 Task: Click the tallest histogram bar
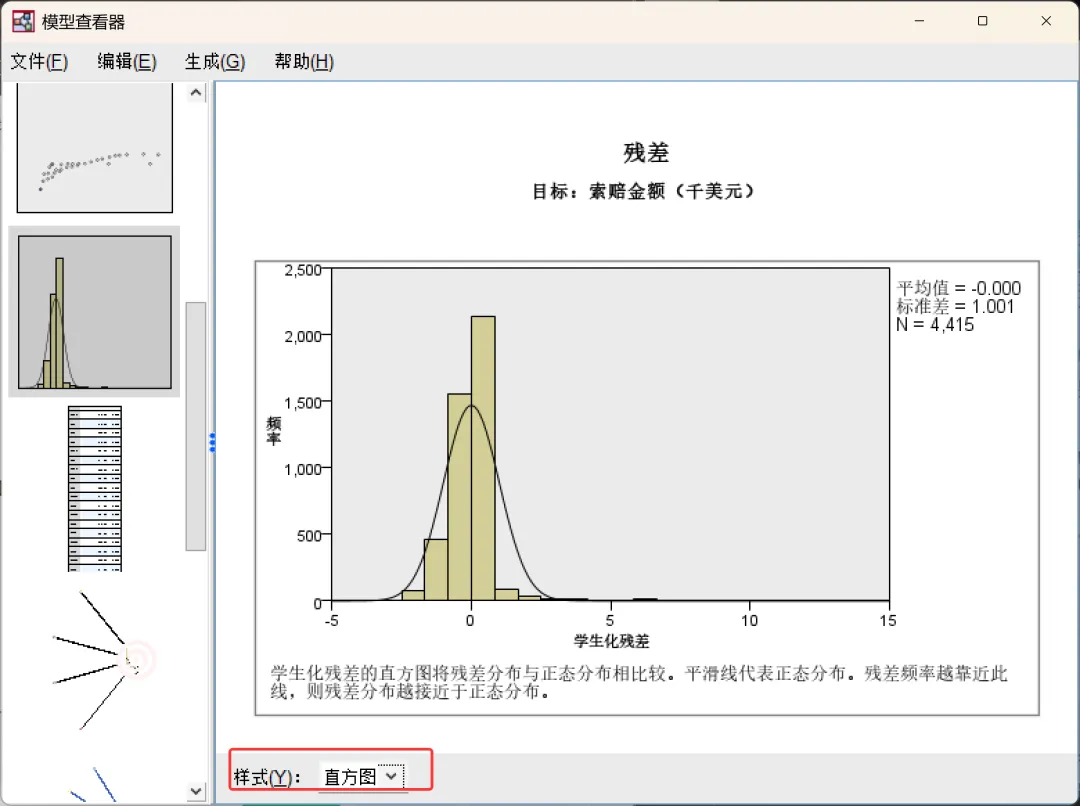tap(483, 458)
